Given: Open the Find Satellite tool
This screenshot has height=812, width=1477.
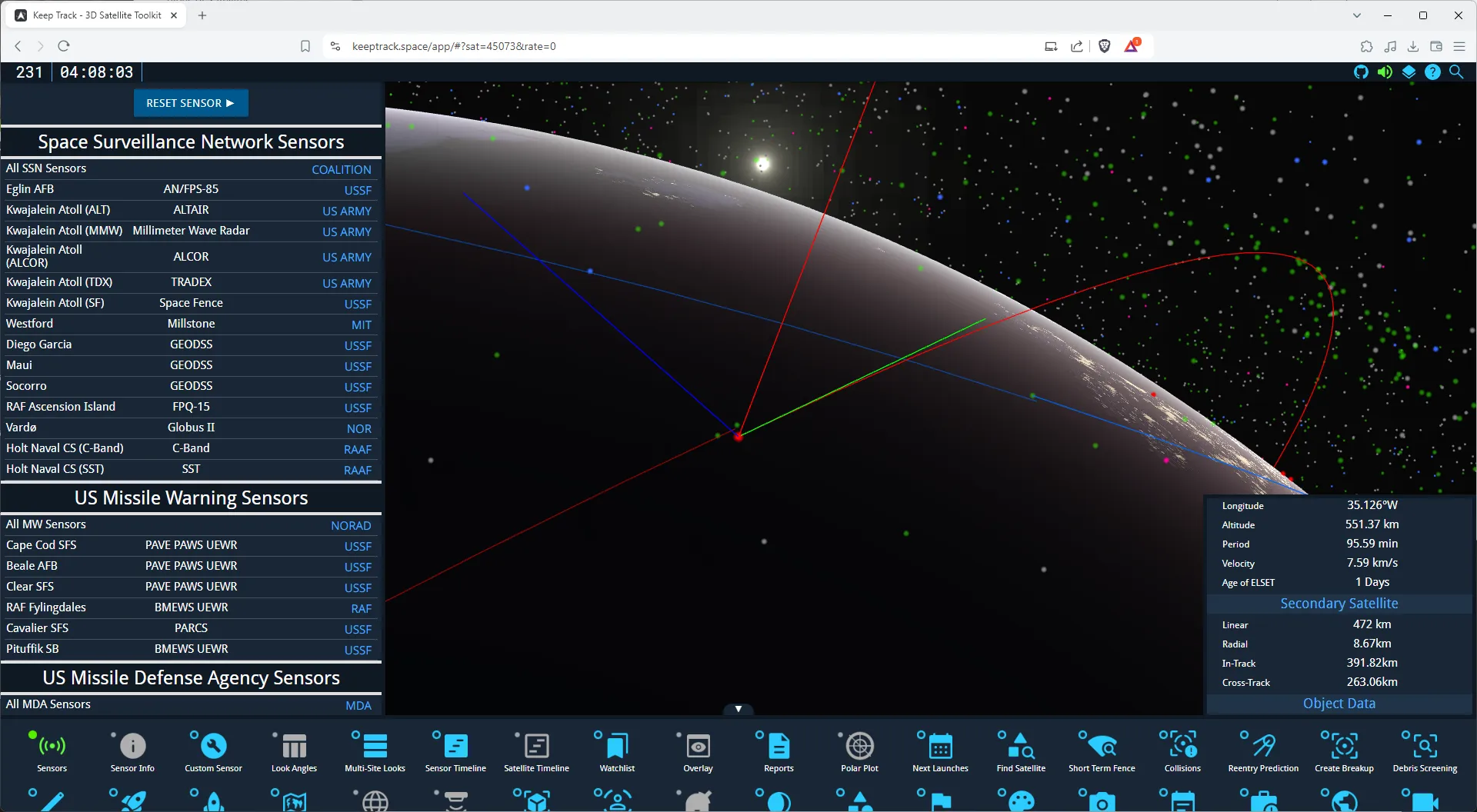Looking at the screenshot, I should (1021, 752).
